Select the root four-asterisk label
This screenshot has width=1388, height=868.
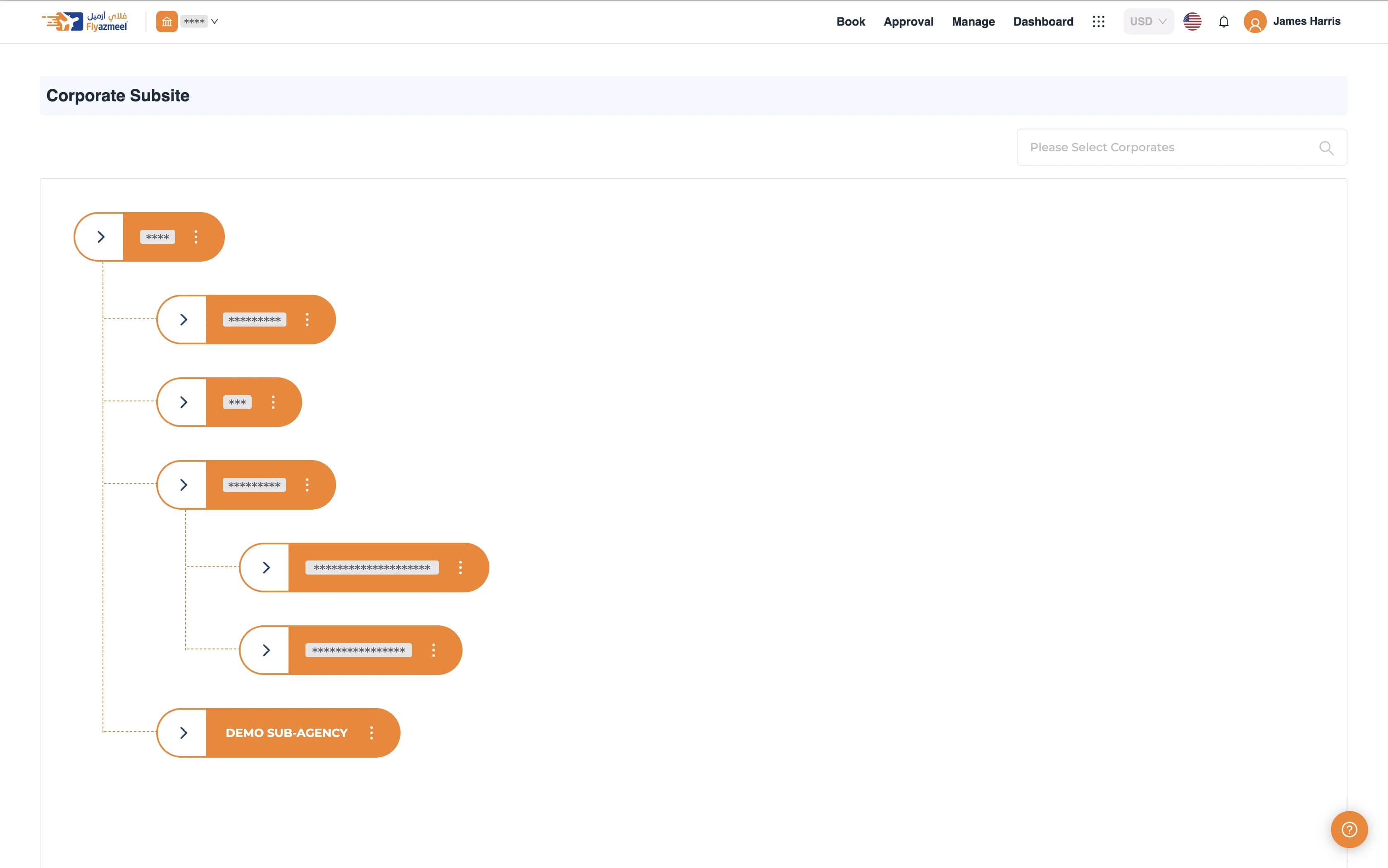(157, 237)
